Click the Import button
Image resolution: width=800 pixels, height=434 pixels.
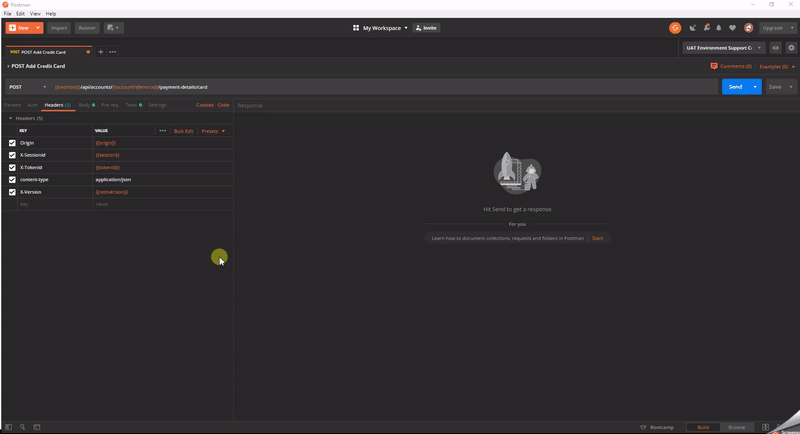tap(59, 28)
